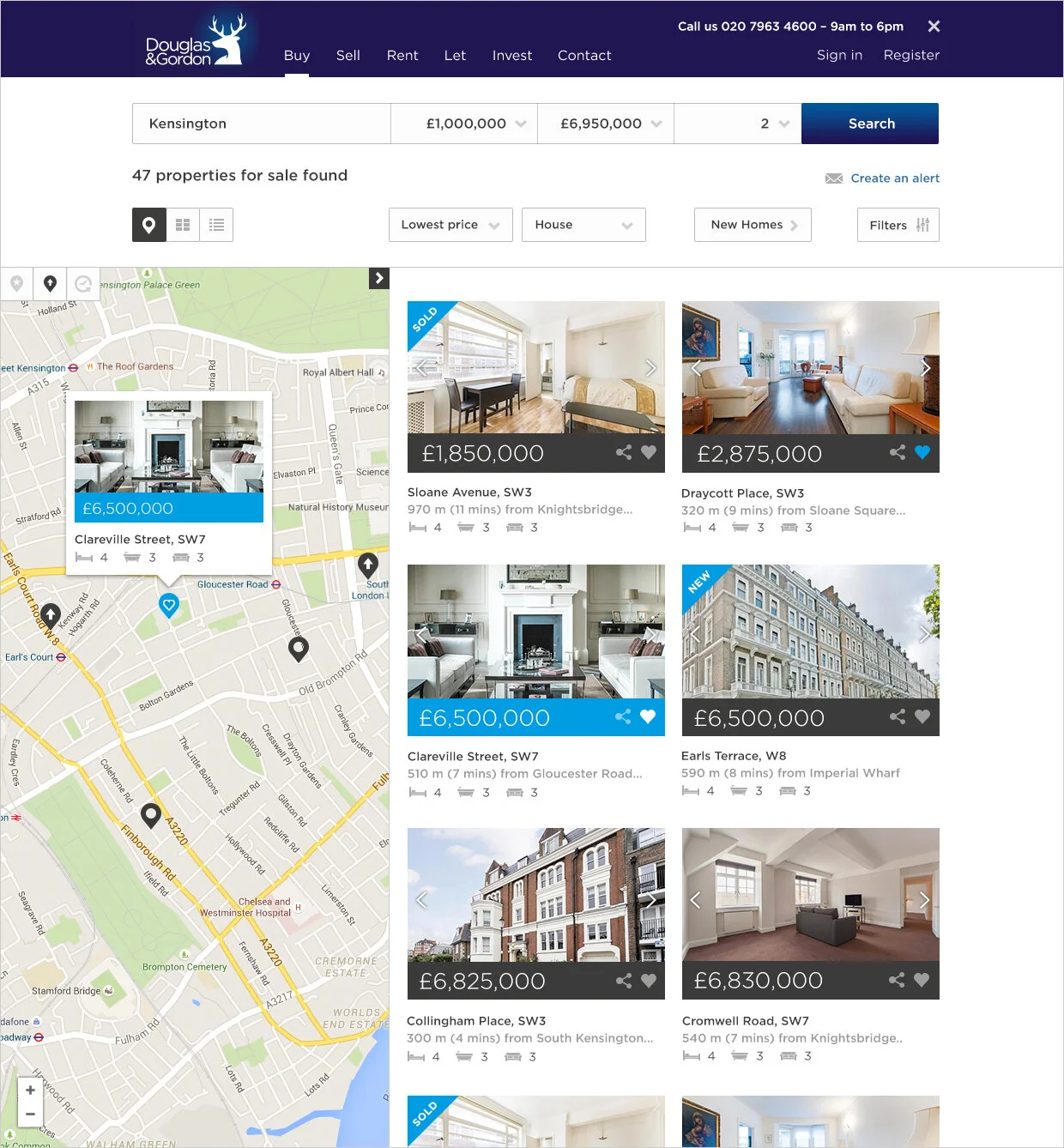
Task: Open the map popup photo for Clareville Street
Action: tap(169, 446)
